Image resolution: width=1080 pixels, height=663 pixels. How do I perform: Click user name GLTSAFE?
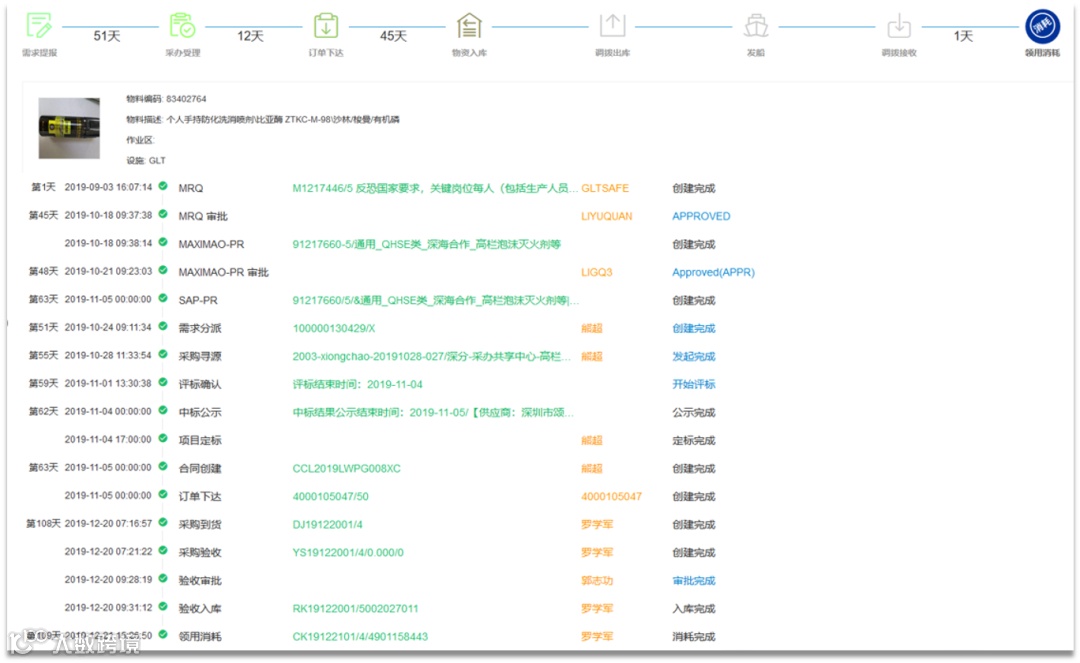tap(605, 188)
